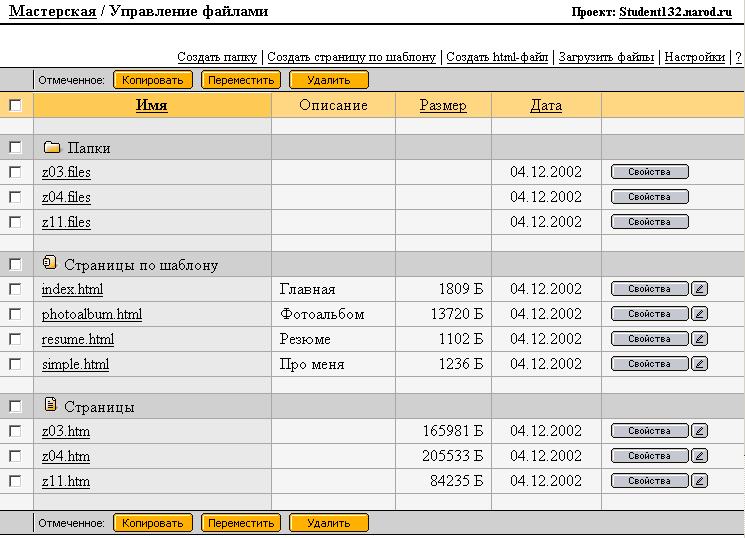745x538 pixels.
Task: Open the photoalbum.html file link
Action: pos(92,314)
